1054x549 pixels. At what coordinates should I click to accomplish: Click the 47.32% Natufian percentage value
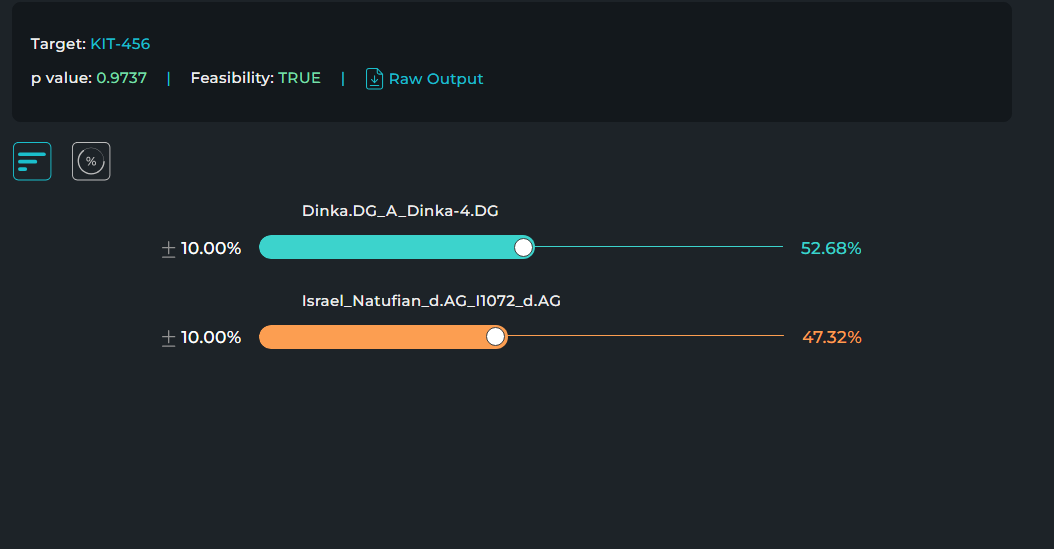click(x=832, y=337)
